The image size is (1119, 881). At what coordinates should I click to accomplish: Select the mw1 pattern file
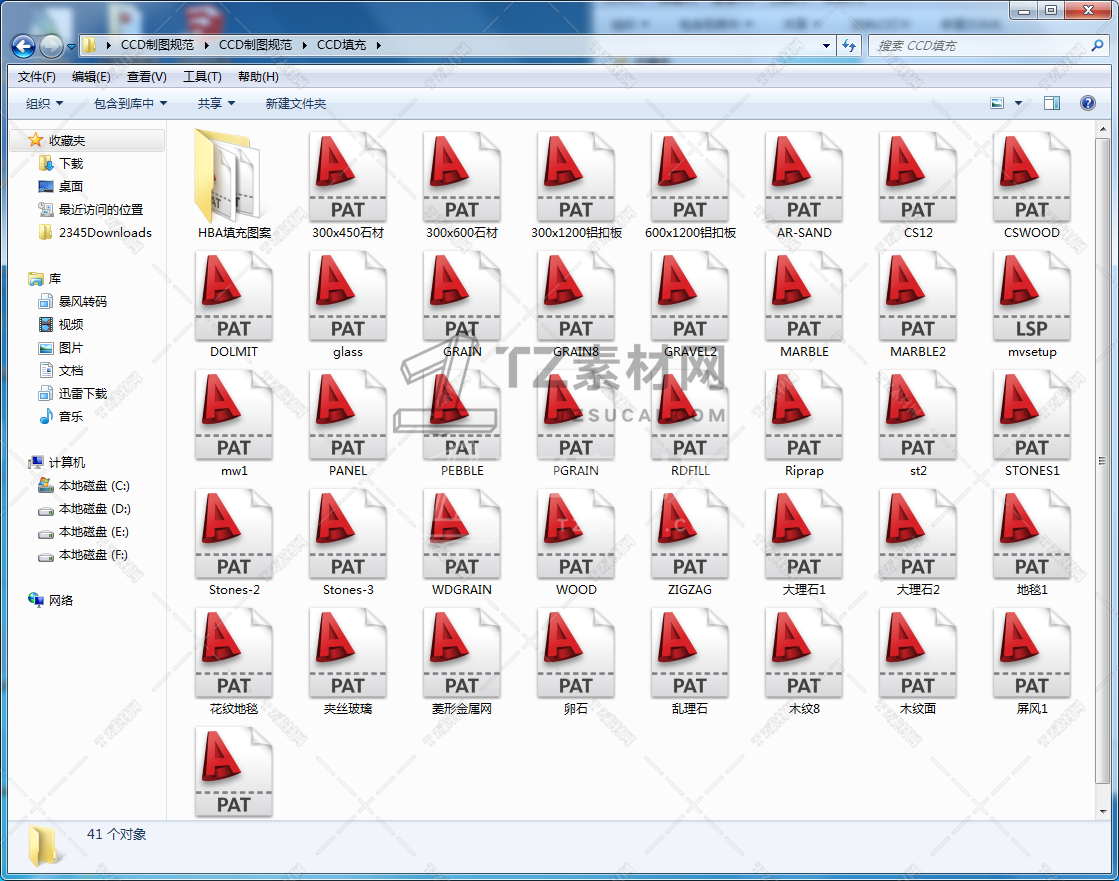pyautogui.click(x=233, y=423)
